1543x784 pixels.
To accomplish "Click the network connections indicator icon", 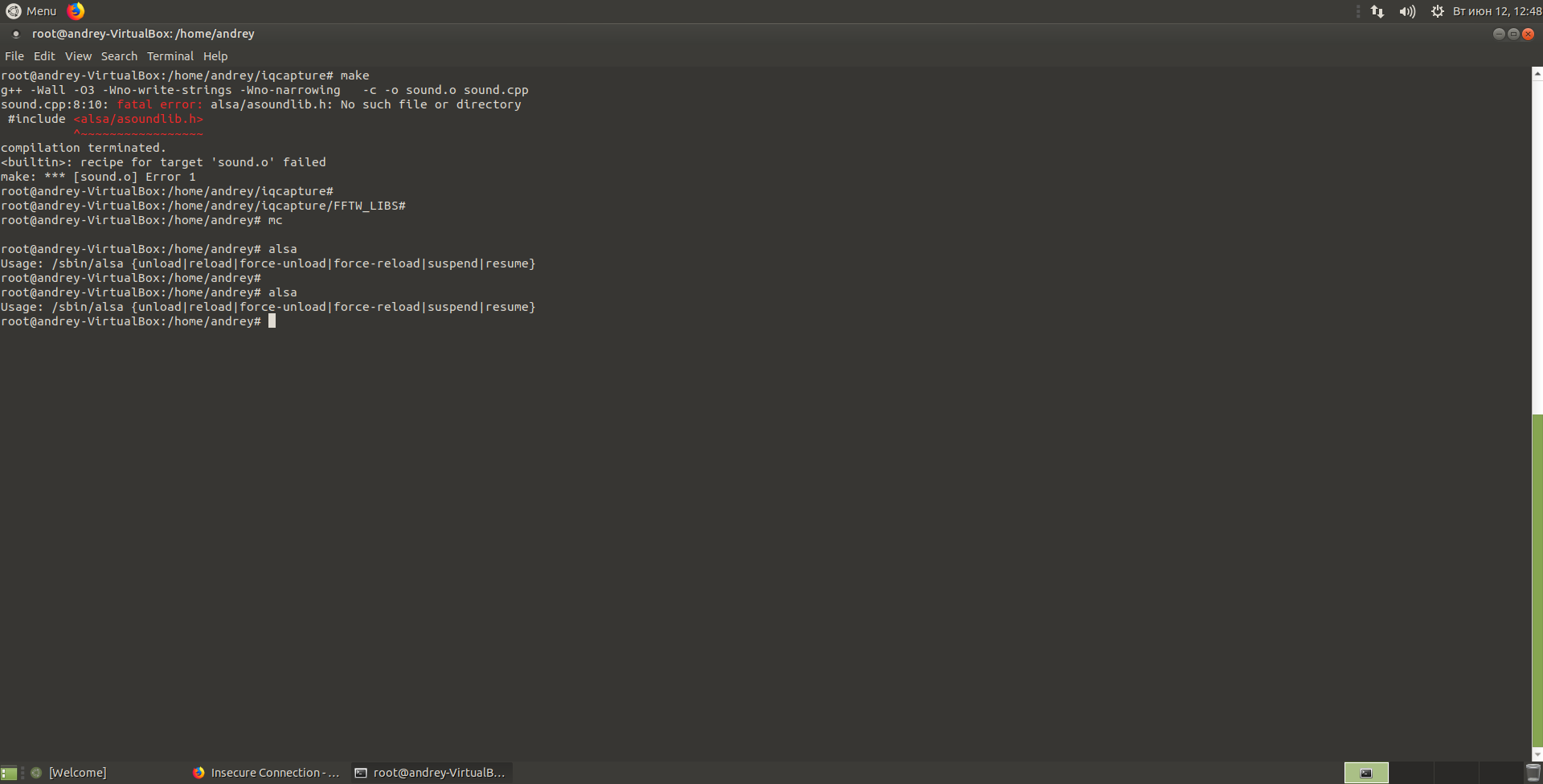I will 1377,11.
